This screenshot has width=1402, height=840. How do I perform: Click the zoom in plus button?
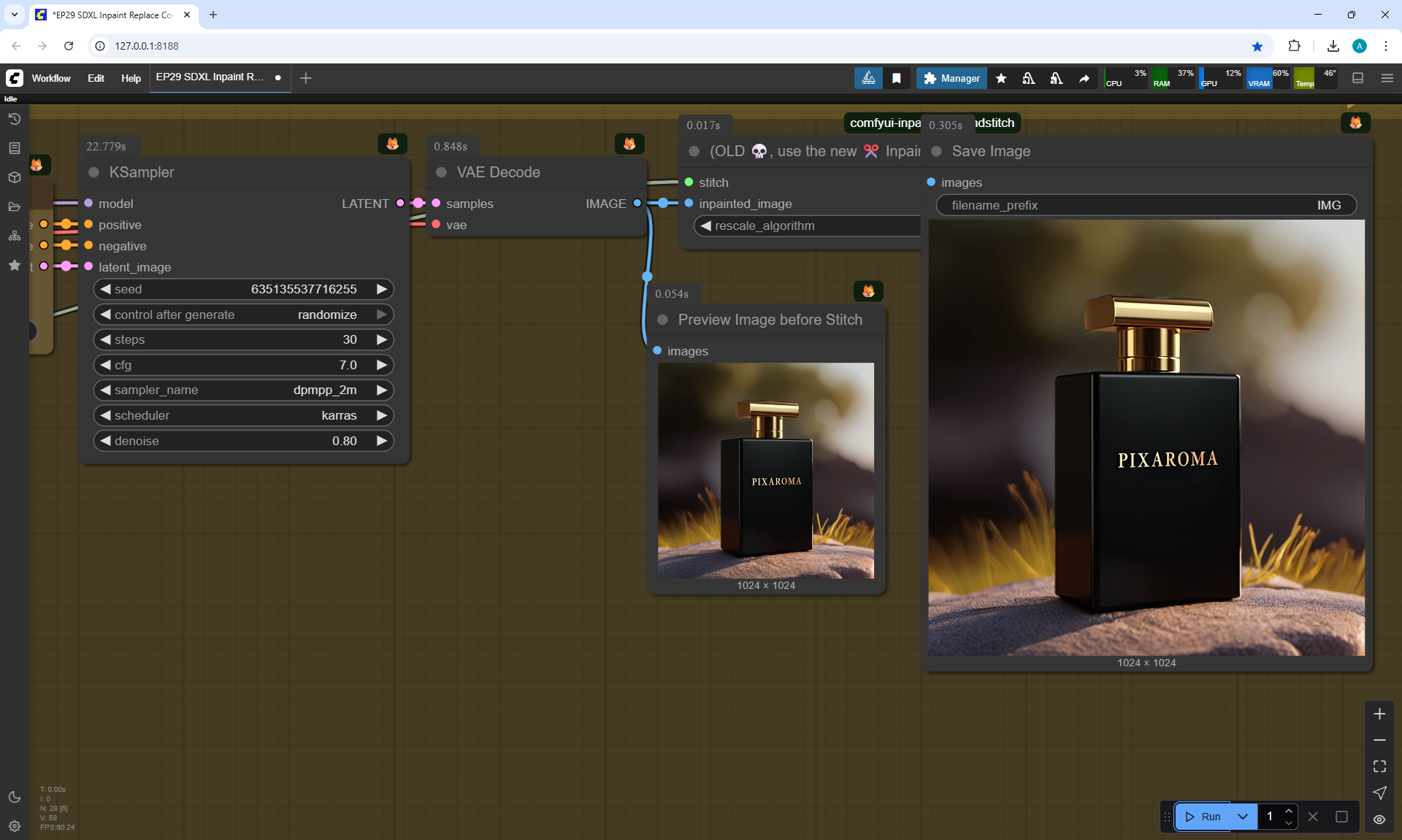click(x=1379, y=714)
